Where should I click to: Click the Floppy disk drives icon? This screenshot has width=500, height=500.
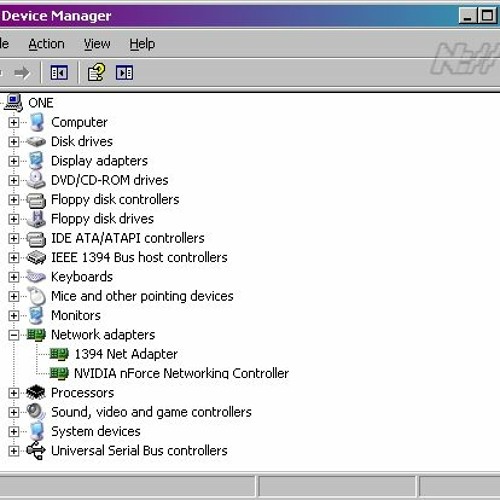click(x=36, y=219)
